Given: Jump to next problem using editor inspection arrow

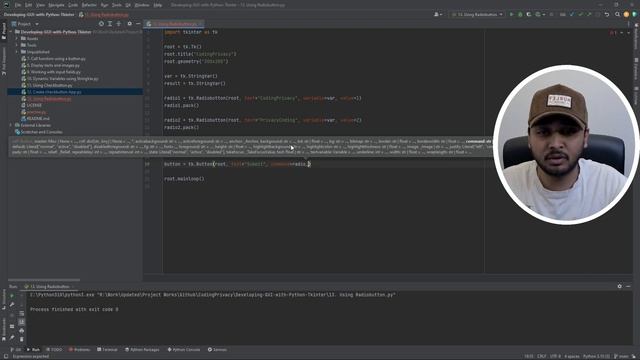Looking at the screenshot, I should [x=628, y=33].
